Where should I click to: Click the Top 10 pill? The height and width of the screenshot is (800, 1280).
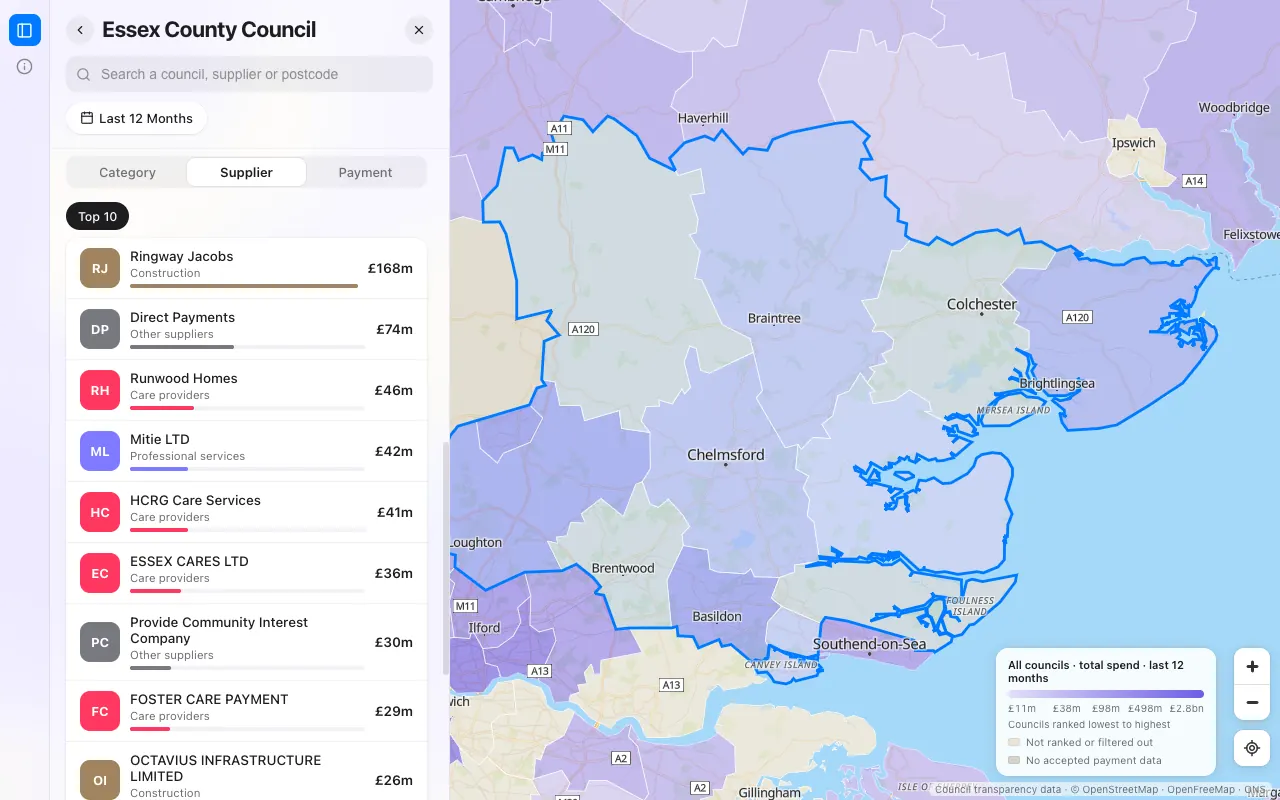pyautogui.click(x=97, y=216)
